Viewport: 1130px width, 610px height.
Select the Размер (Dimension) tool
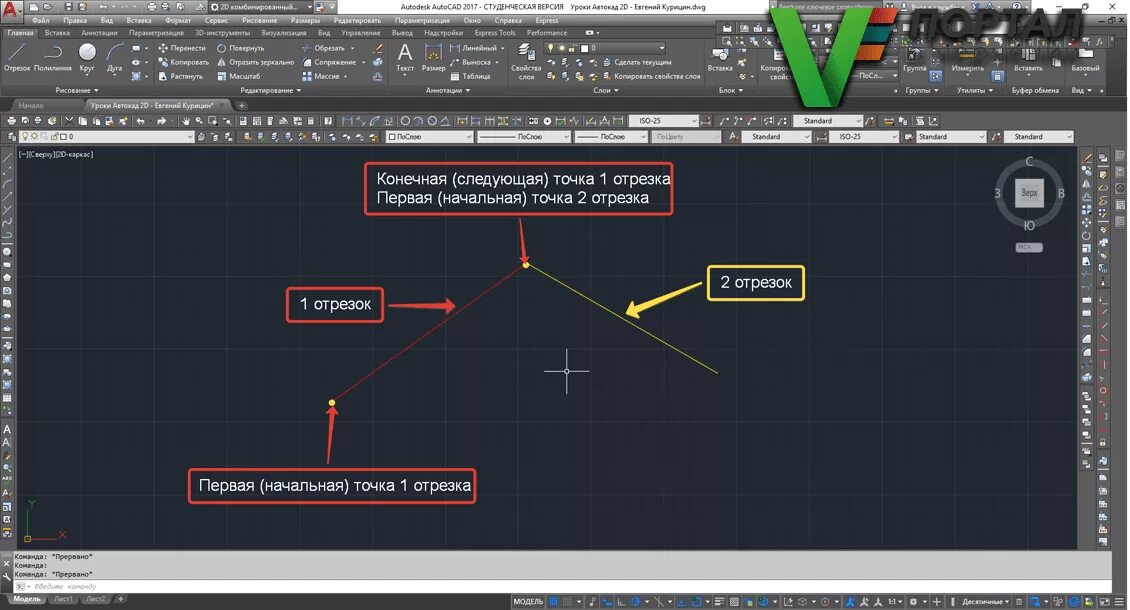pos(433,58)
